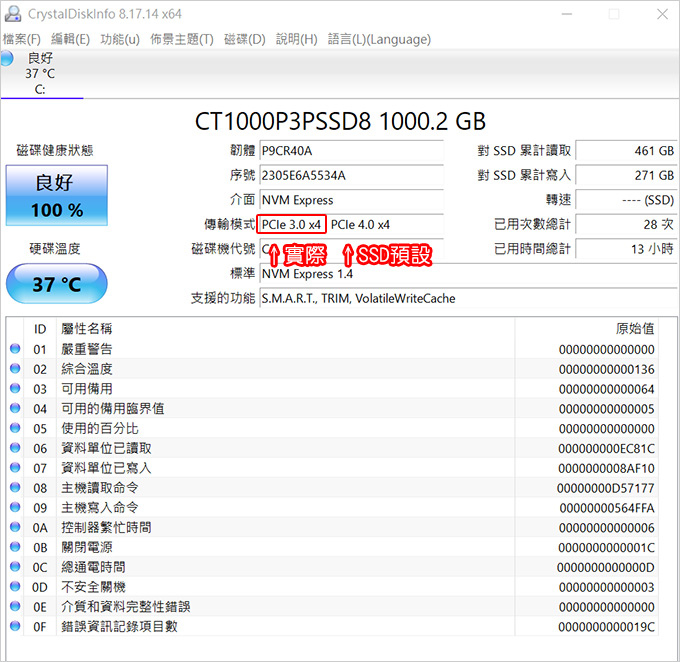Select the 綜合溫度 attribute name

(87, 369)
